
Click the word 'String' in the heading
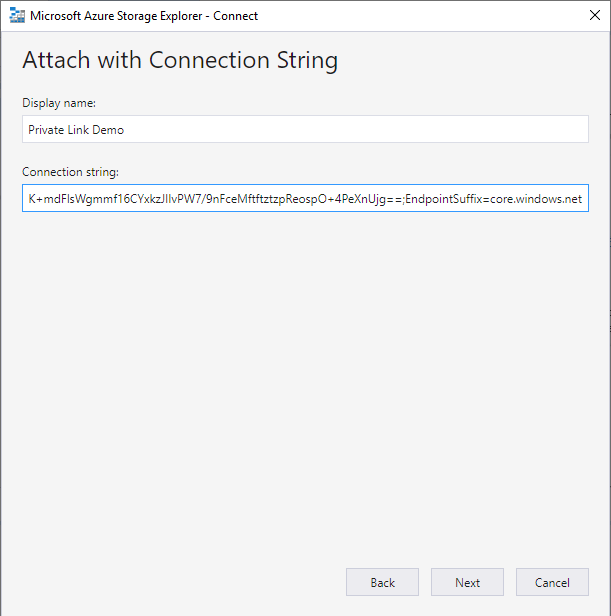(x=307, y=60)
